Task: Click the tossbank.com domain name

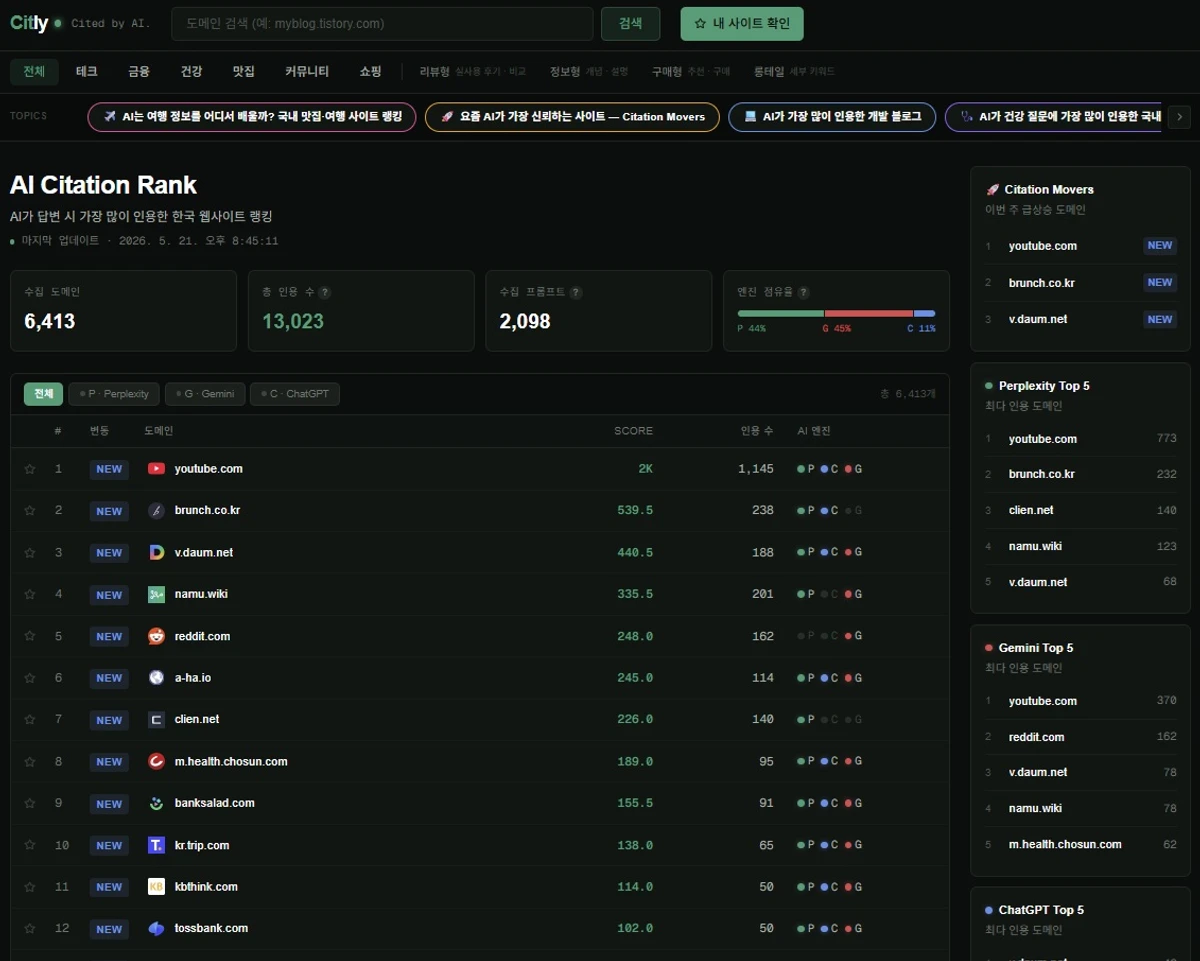Action: click(211, 928)
